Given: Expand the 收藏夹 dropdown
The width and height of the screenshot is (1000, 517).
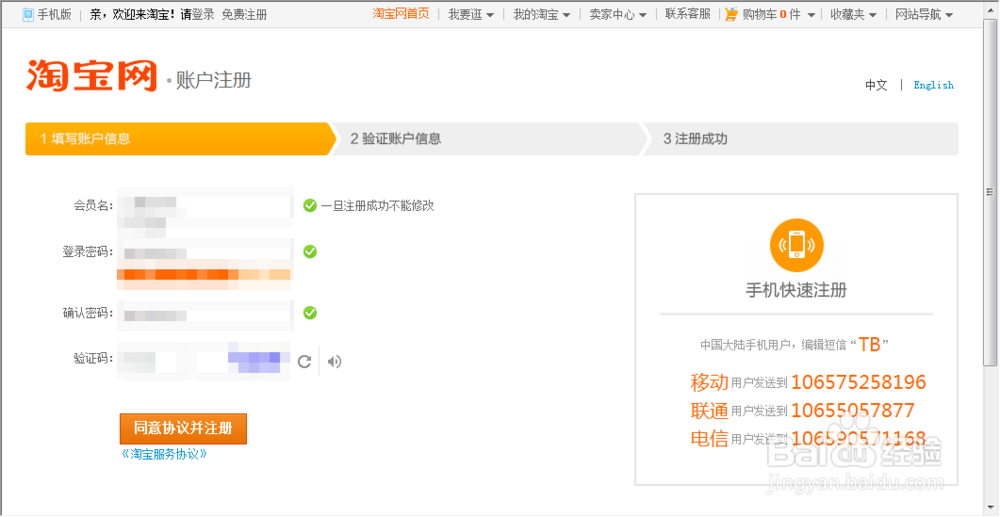Looking at the screenshot, I should [853, 15].
